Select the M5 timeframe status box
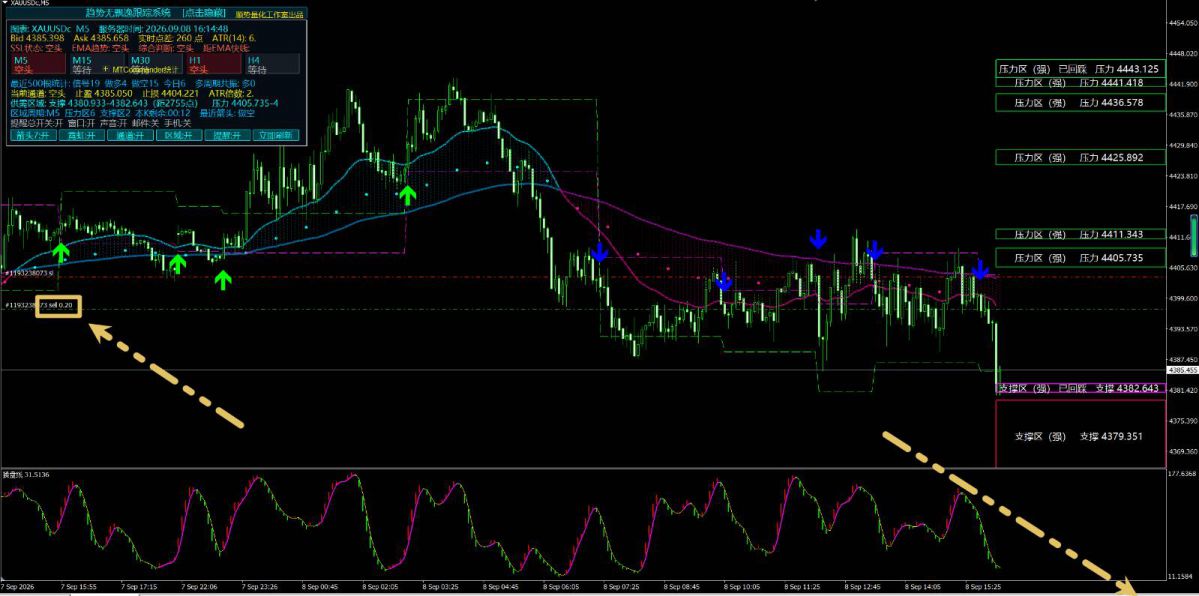Image resolution: width=1199 pixels, height=596 pixels. click(38, 64)
